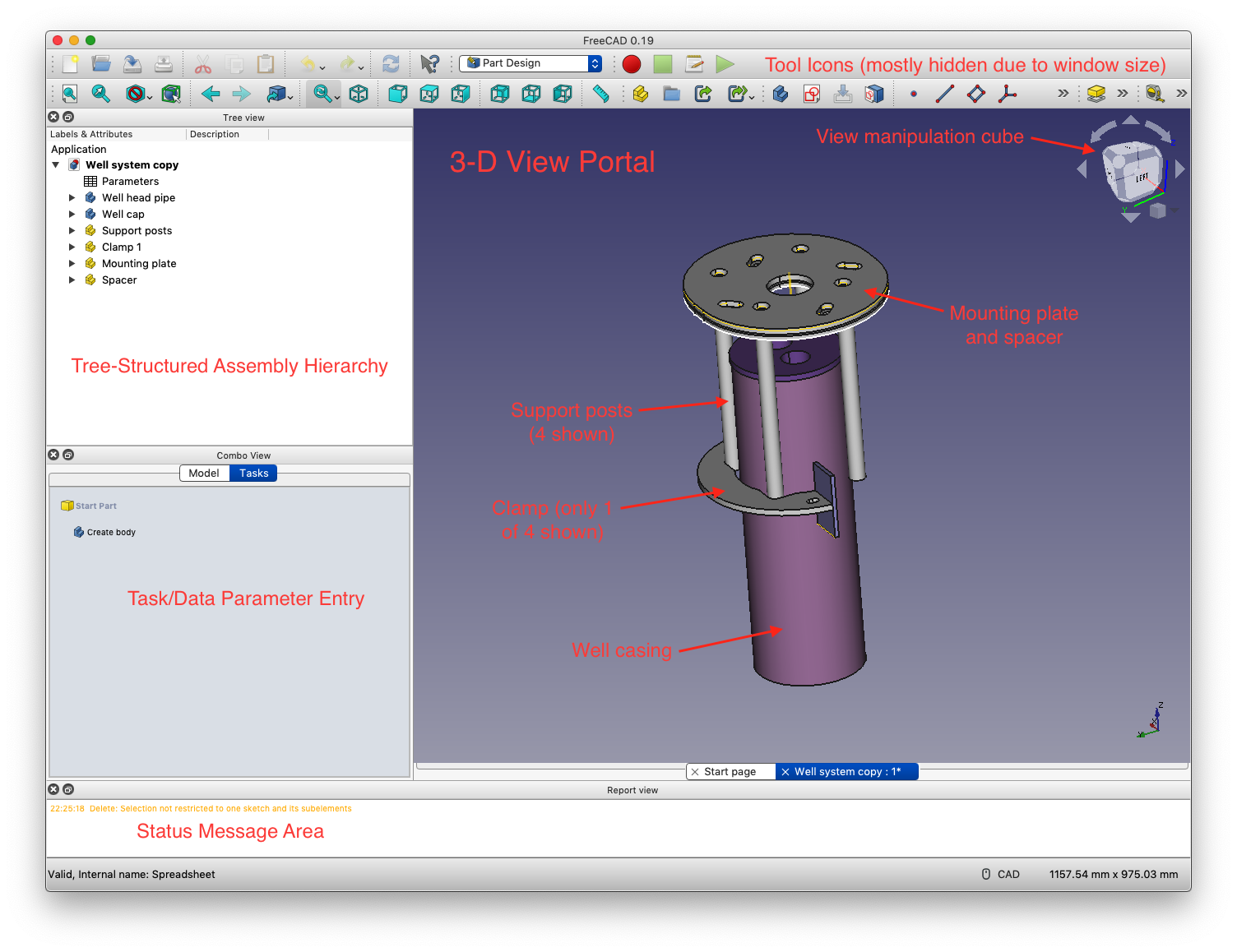Click the Fit All zoom icon
This screenshot has width=1237, height=952.
[x=70, y=94]
